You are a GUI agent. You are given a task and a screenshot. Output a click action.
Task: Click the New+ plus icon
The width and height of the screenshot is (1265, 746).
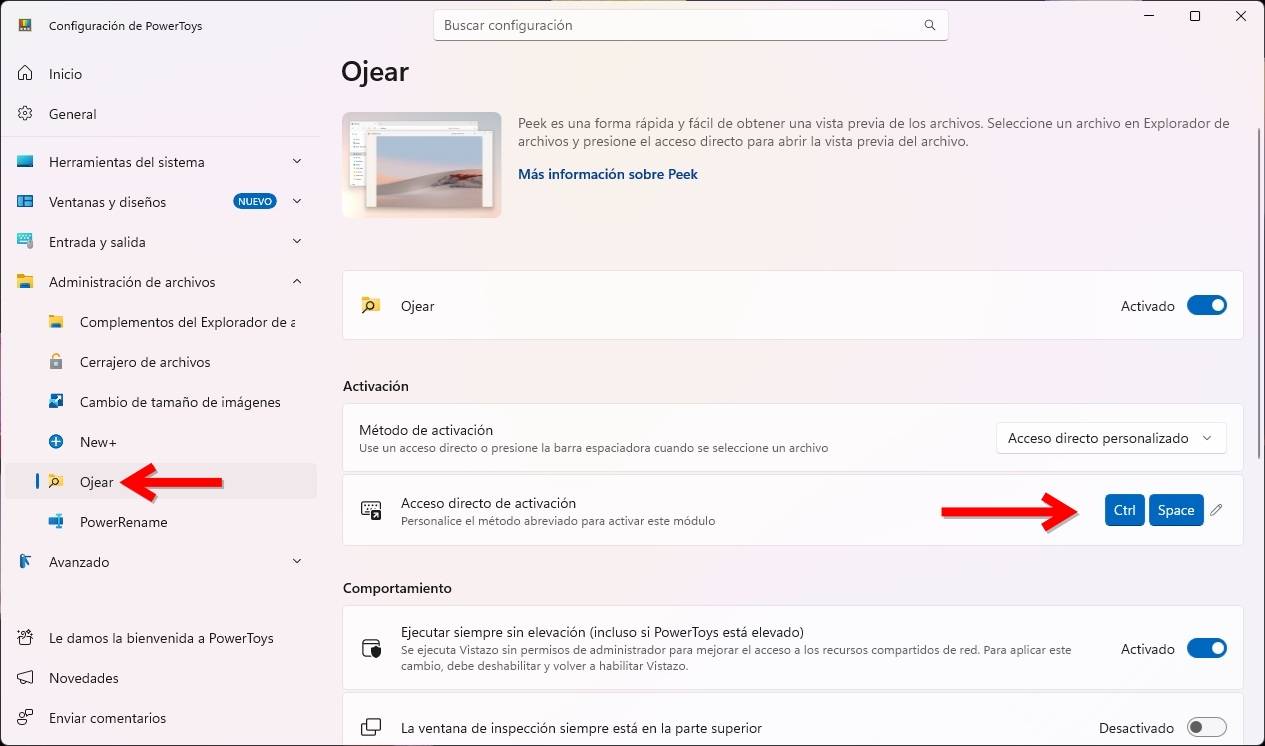(57, 442)
